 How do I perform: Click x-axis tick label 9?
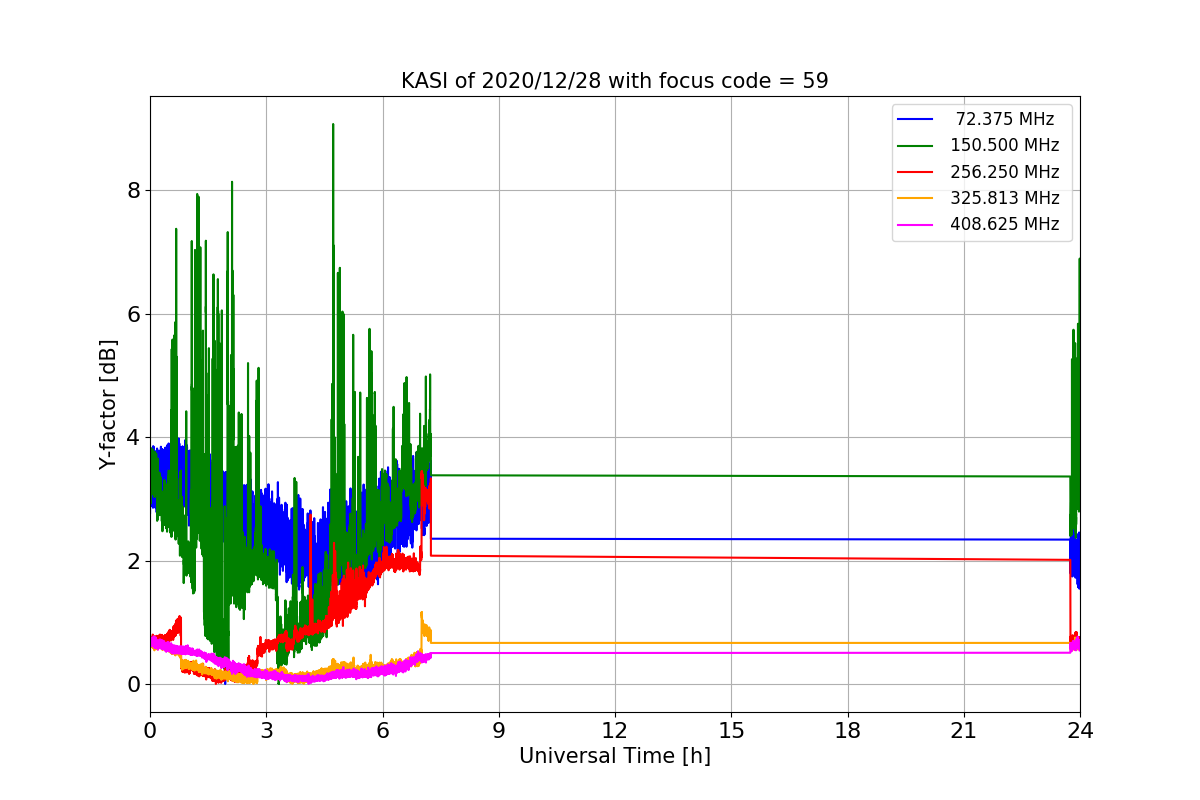pyautogui.click(x=499, y=731)
